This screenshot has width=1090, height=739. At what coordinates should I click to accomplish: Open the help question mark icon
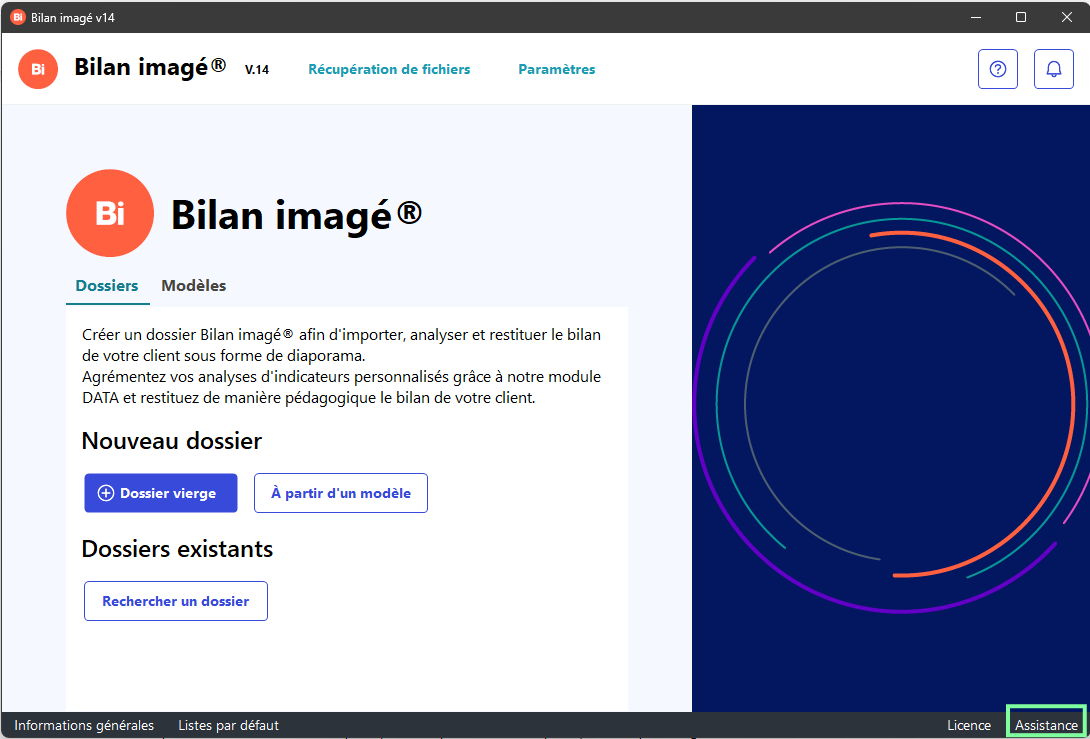[x=998, y=69]
